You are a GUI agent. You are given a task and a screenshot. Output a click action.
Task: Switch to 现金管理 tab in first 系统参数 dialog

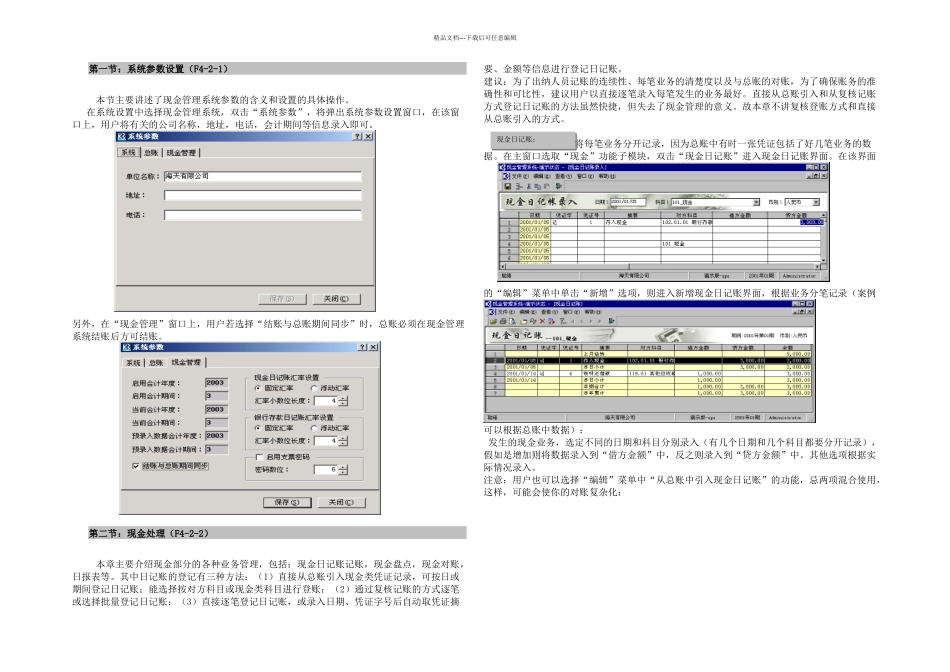tap(181, 153)
